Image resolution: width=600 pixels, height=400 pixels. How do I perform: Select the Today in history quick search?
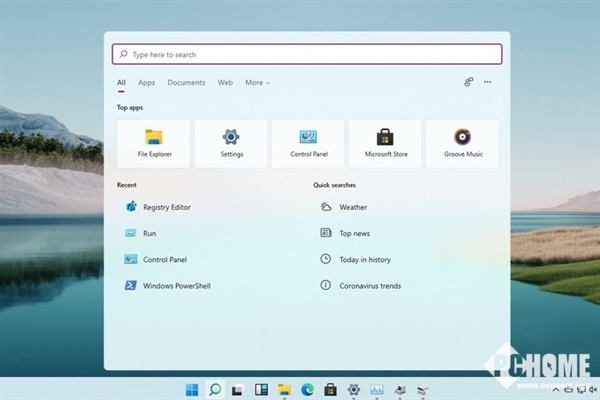(x=364, y=259)
